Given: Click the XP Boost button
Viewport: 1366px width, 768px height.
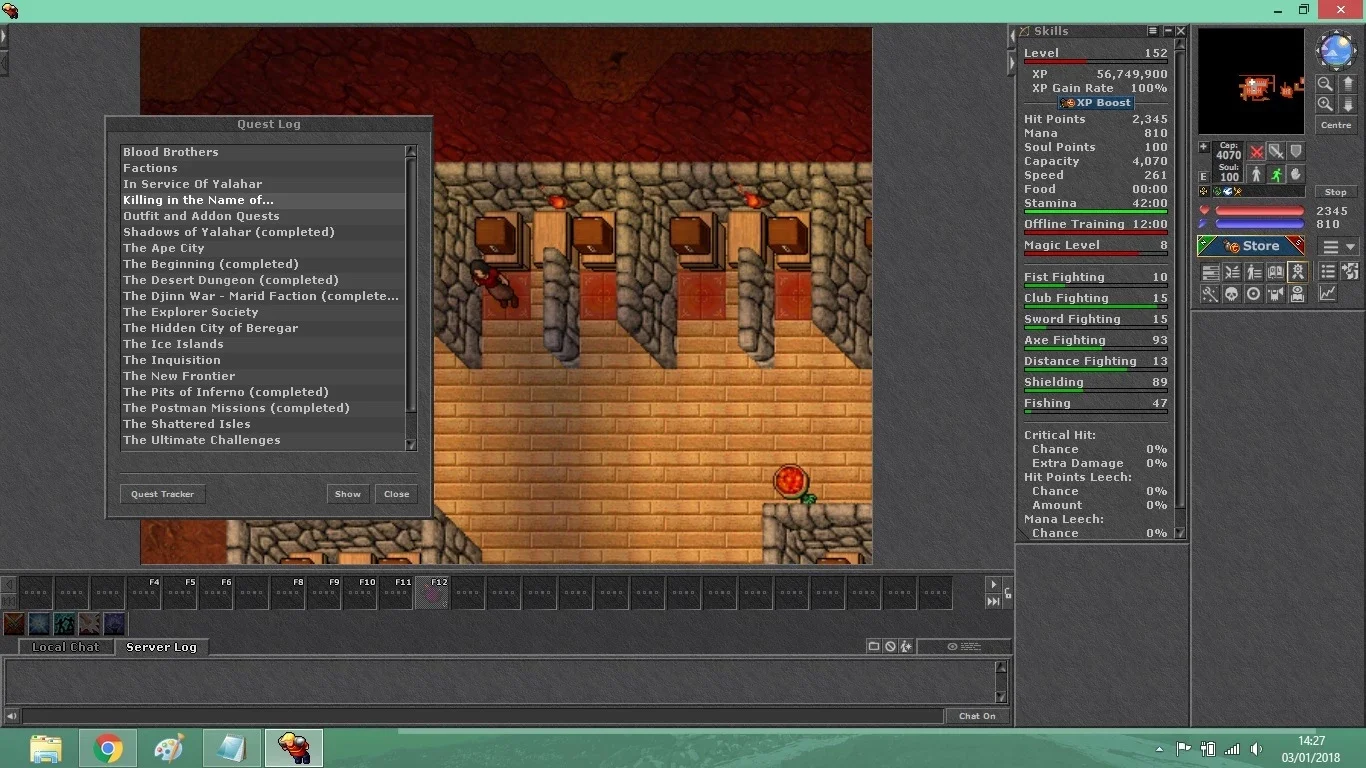Looking at the screenshot, I should [x=1096, y=103].
